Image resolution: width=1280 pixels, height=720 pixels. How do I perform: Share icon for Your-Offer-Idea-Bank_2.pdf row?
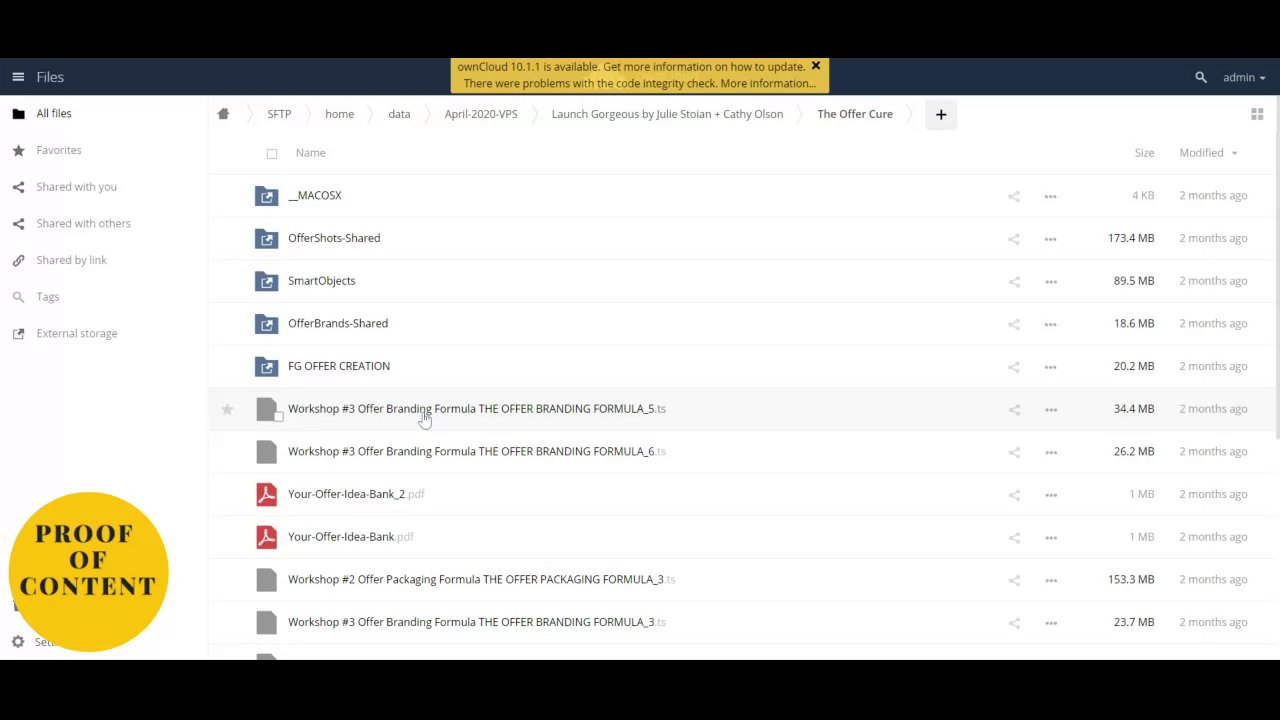(x=1014, y=495)
